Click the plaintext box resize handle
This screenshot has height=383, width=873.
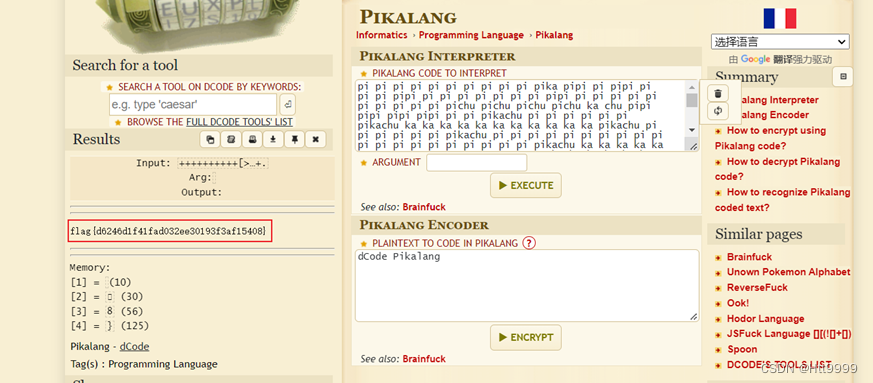tap(693, 317)
